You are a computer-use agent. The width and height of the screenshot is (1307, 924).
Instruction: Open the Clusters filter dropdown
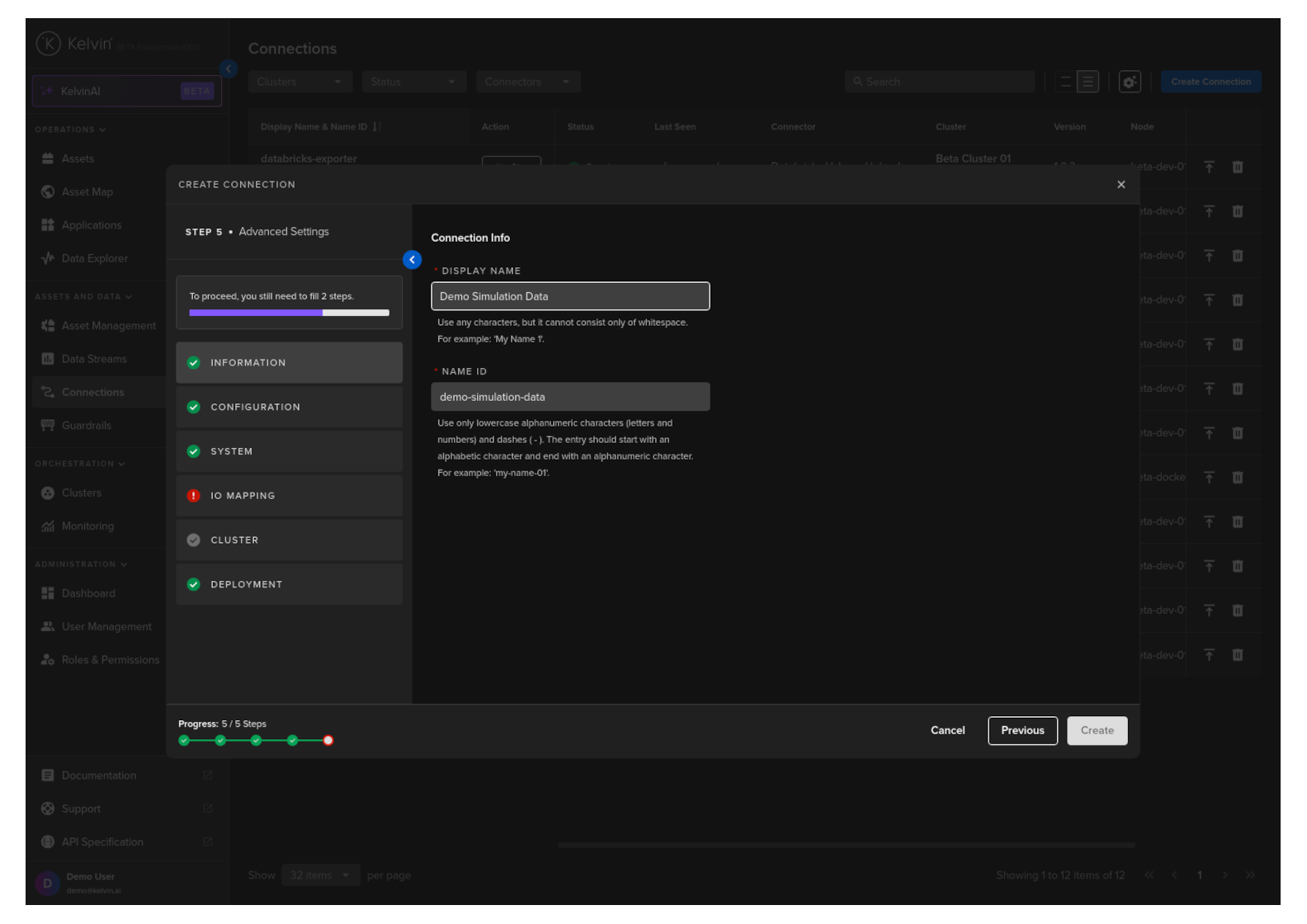[300, 82]
